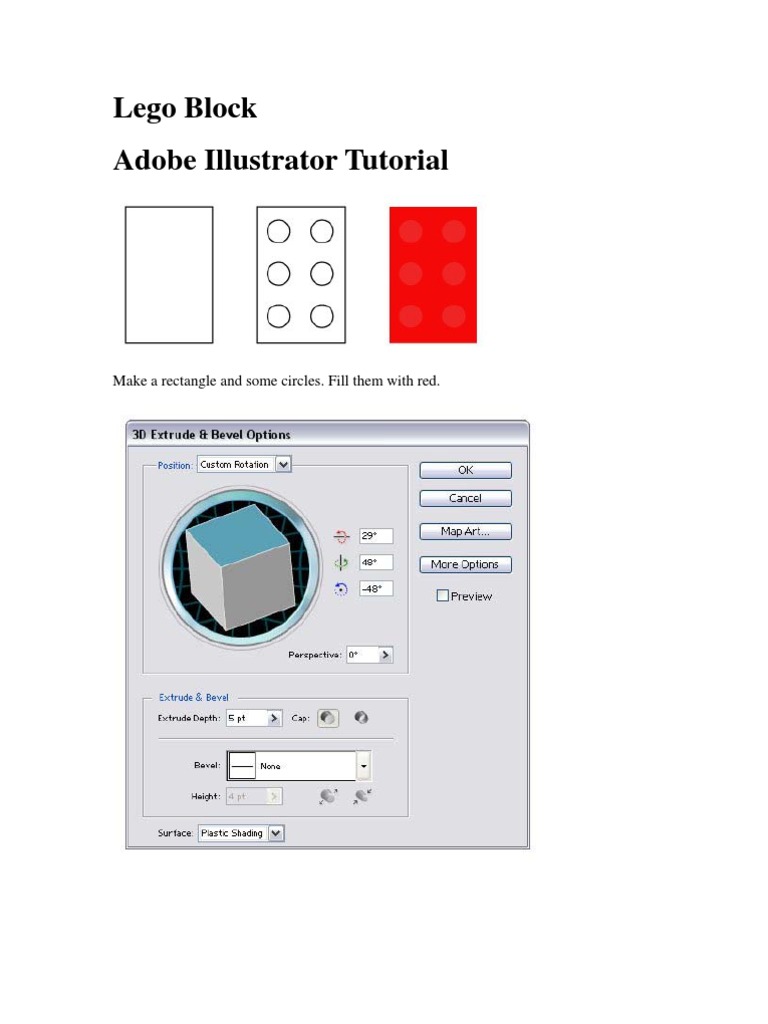Viewport: 768px width, 1024px height.
Task: Click the X-axis rotation field showing 29°
Action: pos(376,536)
